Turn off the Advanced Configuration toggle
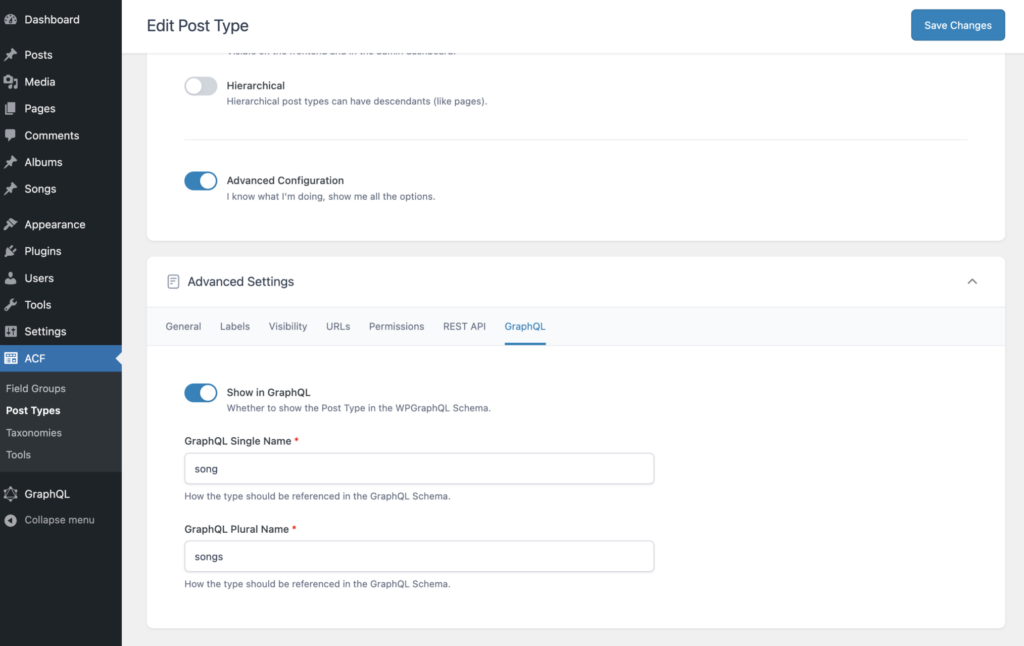This screenshot has width=1024, height=646. point(201,181)
